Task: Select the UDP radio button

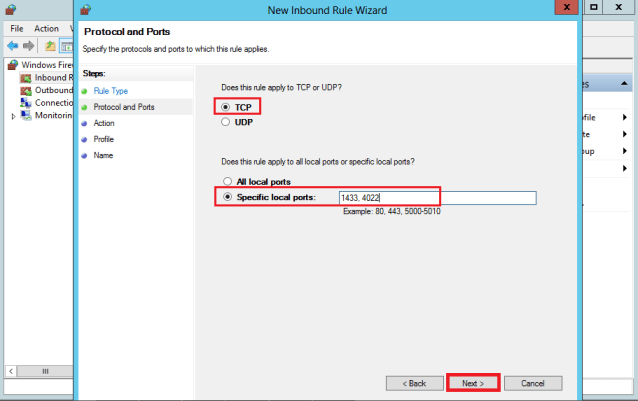Action: [226, 122]
